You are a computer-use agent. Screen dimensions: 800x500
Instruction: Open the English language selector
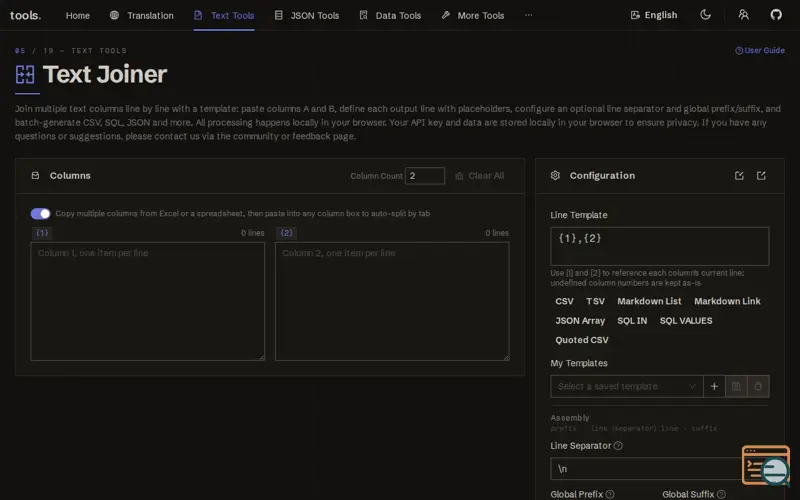point(654,15)
